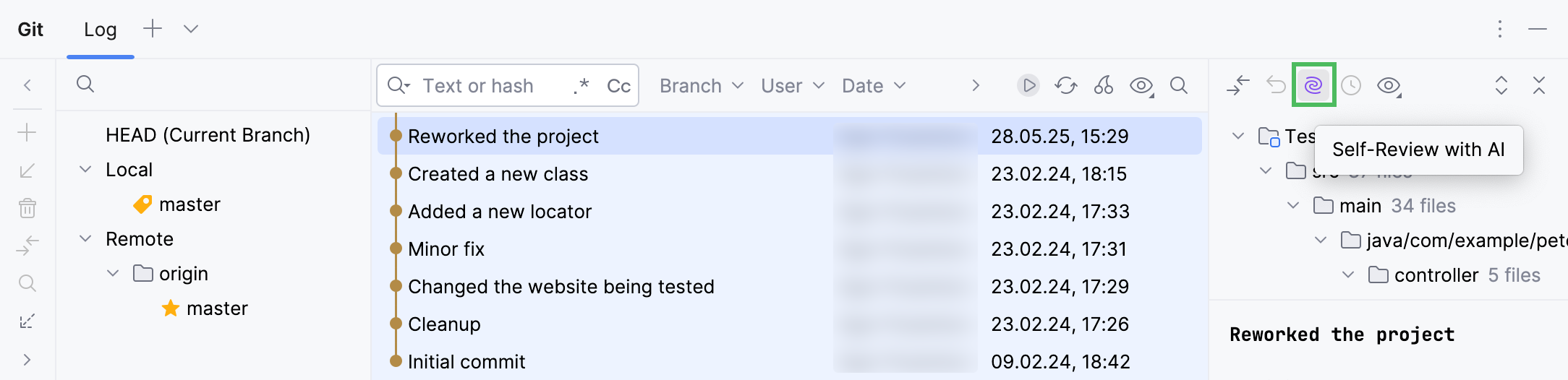This screenshot has height=380, width=1568.
Task: Select the "Minor fix" commit
Action: pyautogui.click(x=446, y=249)
